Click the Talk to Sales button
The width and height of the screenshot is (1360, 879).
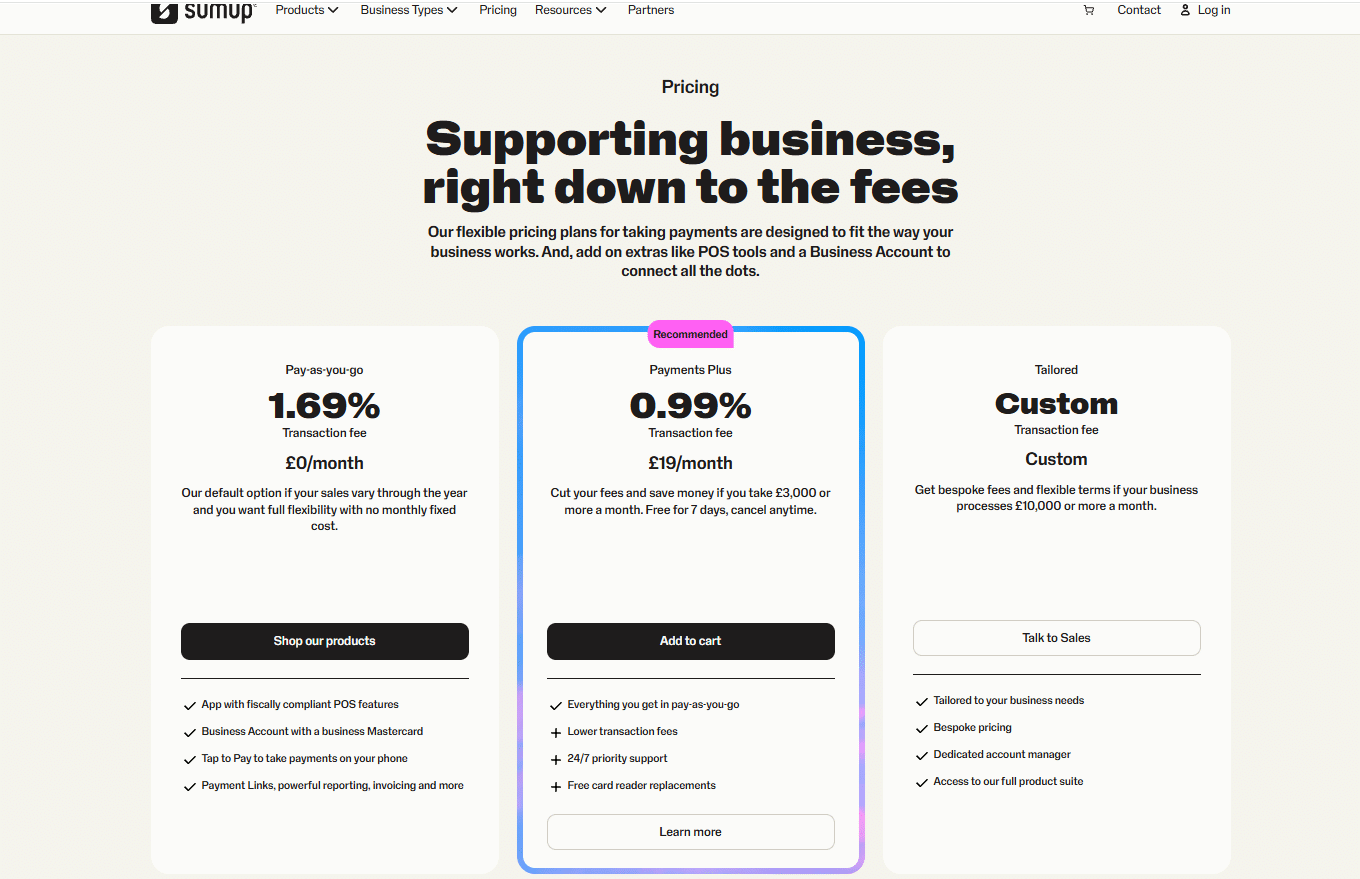1057,638
